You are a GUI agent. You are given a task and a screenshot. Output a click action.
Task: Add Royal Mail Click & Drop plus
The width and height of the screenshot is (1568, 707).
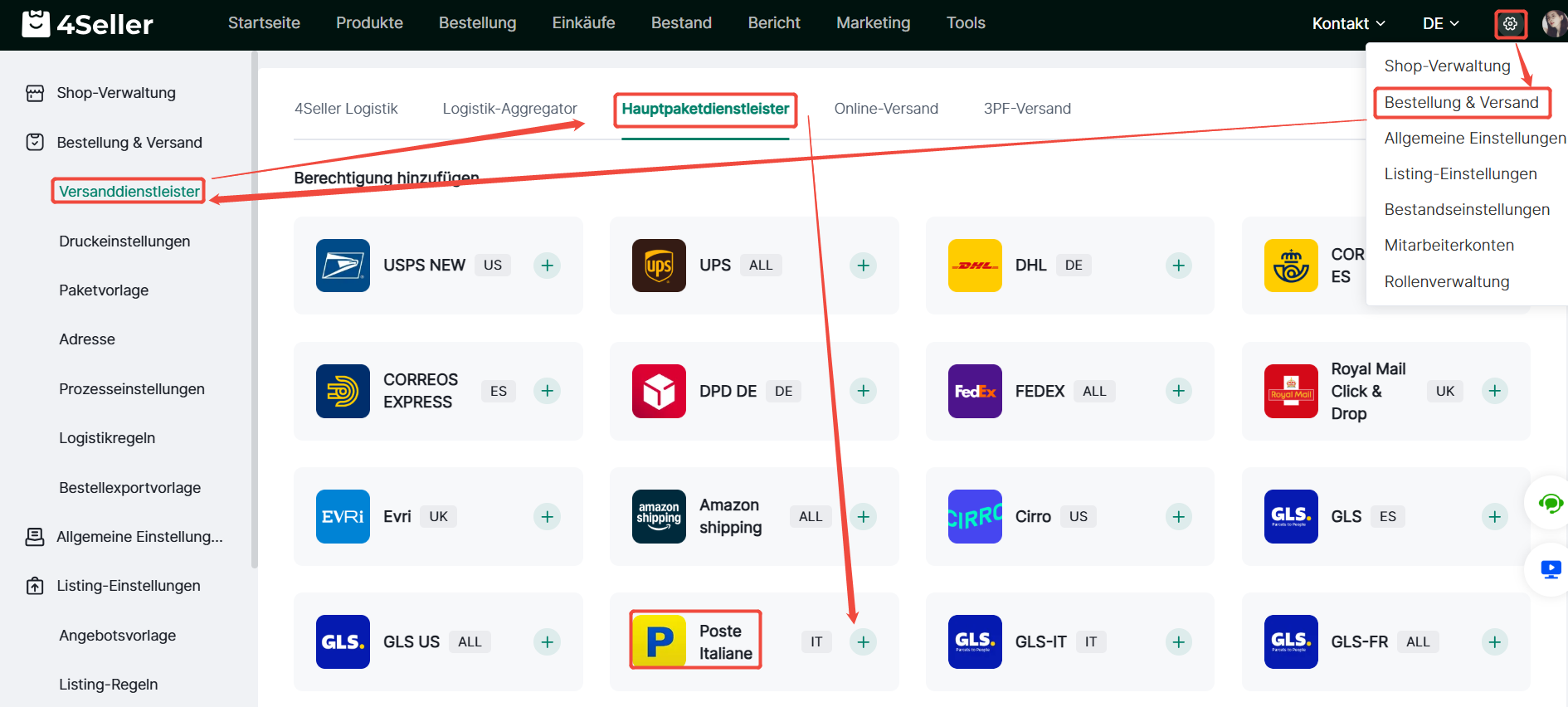[1494, 391]
